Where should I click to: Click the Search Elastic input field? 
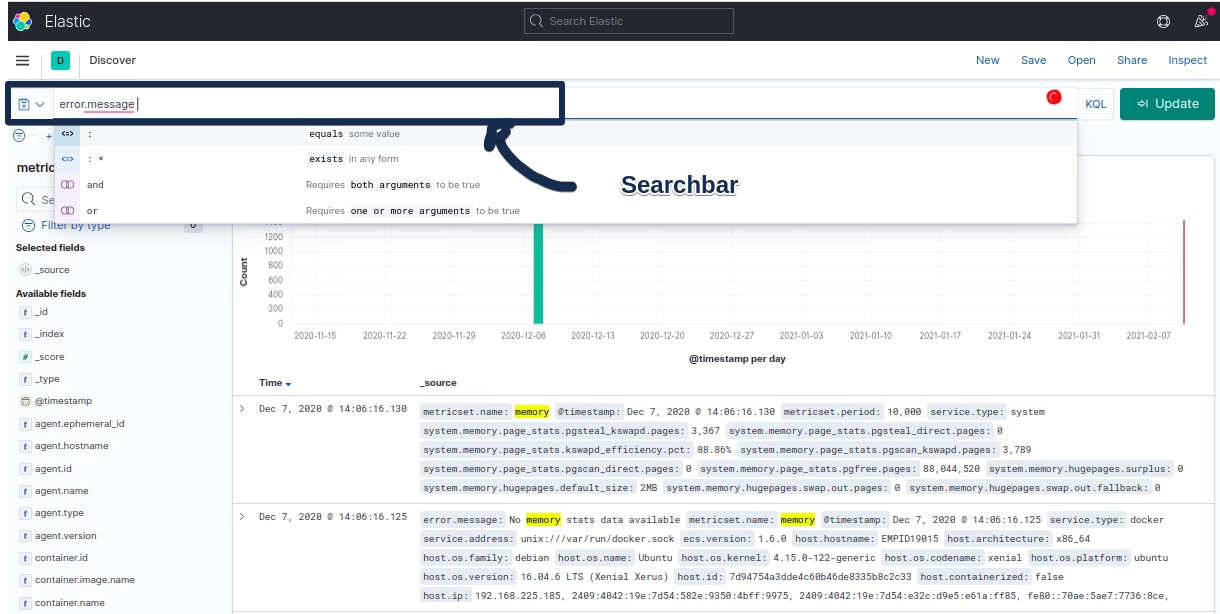click(628, 21)
